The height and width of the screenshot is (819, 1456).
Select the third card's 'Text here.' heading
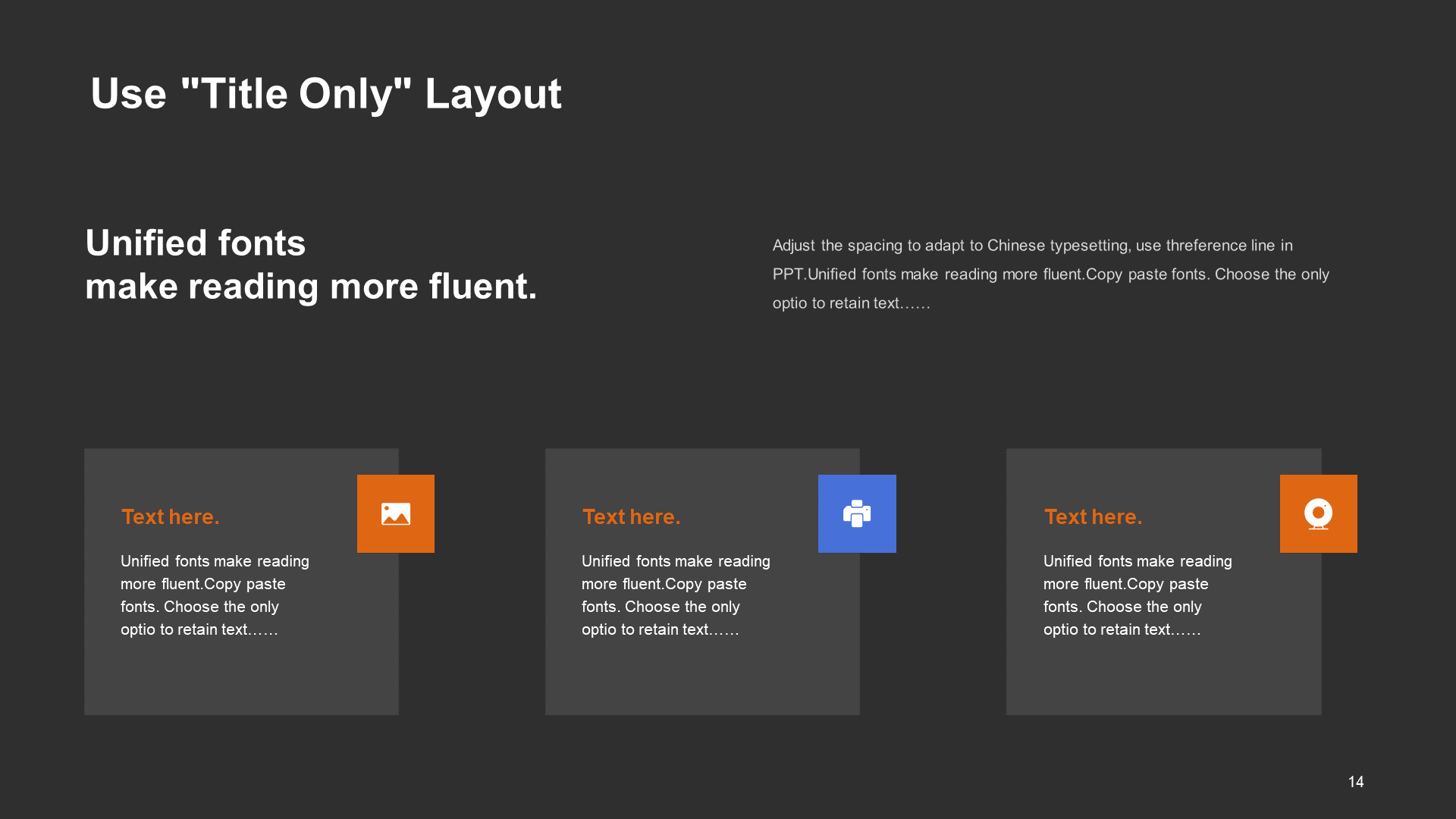1094,516
